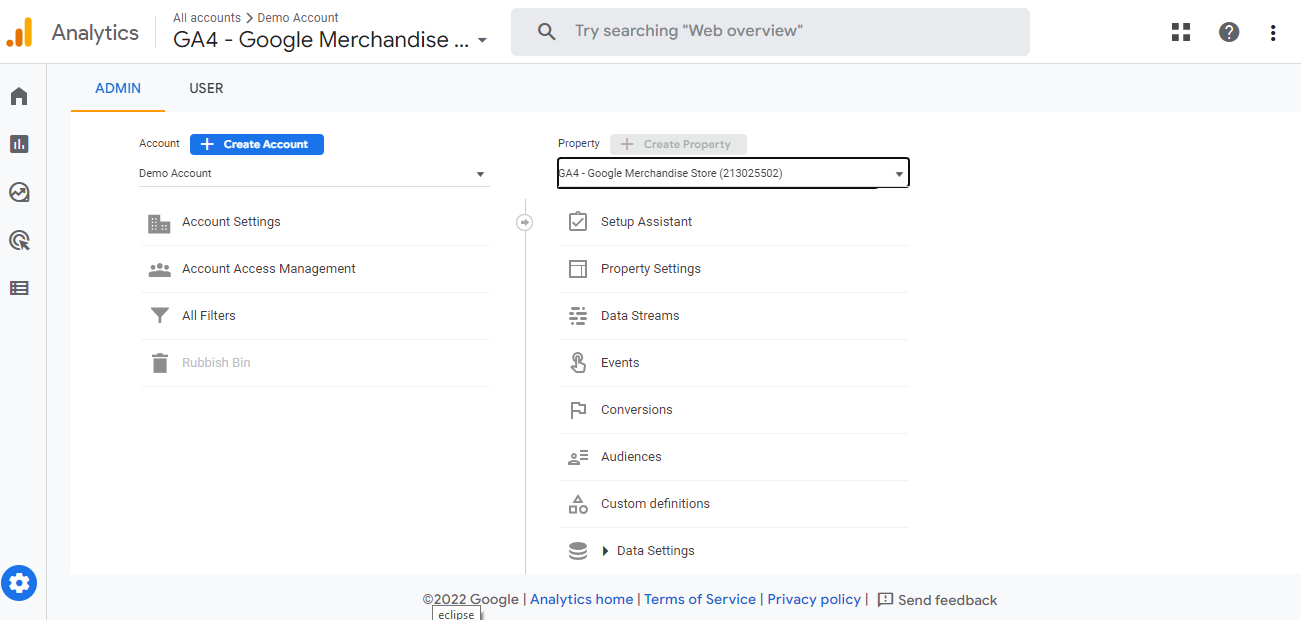Click the circular arrow between account and property columns
This screenshot has width=1301, height=620.
pyautogui.click(x=525, y=222)
